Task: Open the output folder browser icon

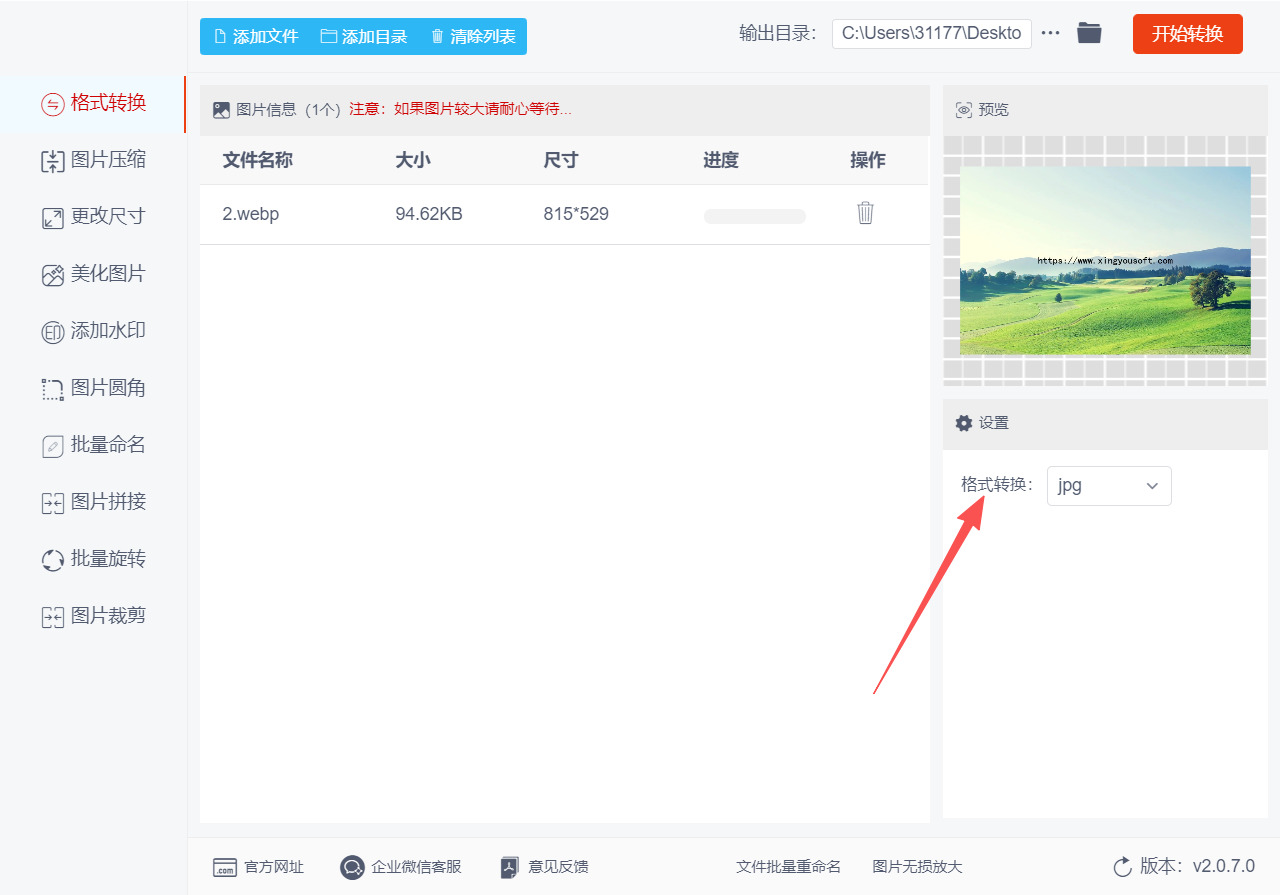Action: pyautogui.click(x=1089, y=32)
